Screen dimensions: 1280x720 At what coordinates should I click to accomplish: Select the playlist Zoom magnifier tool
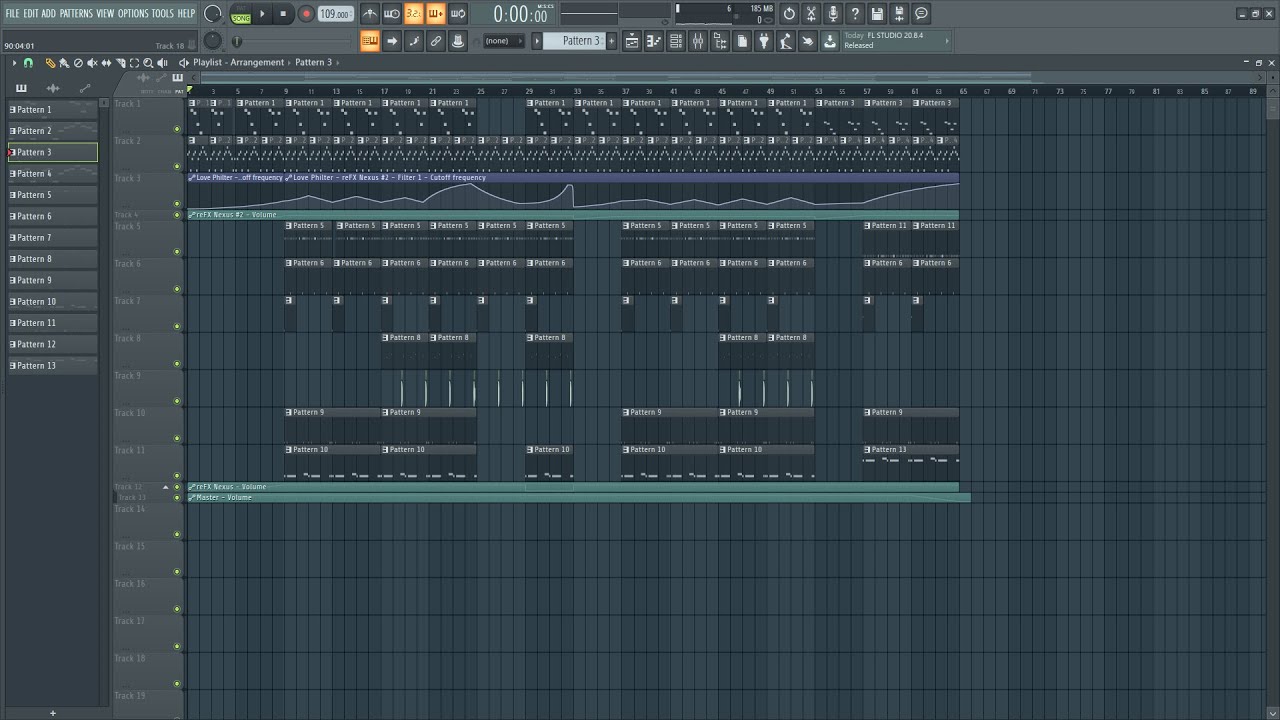pos(148,63)
